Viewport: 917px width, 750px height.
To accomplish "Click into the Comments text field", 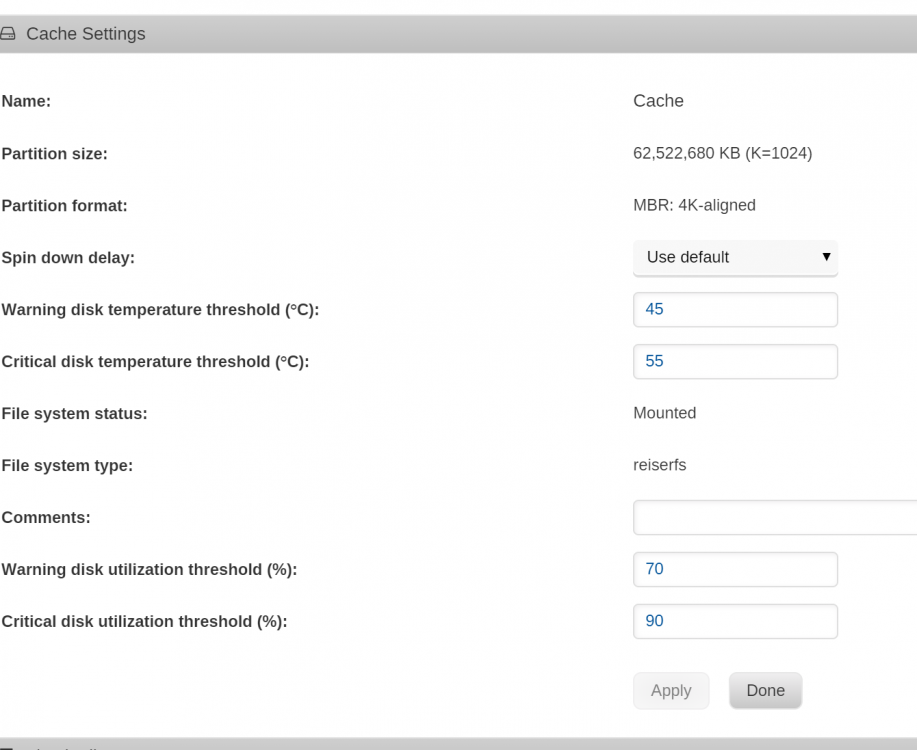I will click(775, 518).
